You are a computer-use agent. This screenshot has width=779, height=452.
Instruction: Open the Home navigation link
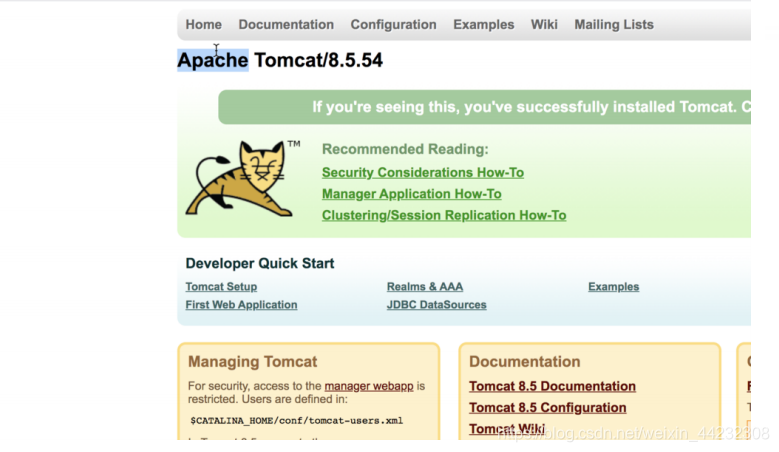pos(204,24)
